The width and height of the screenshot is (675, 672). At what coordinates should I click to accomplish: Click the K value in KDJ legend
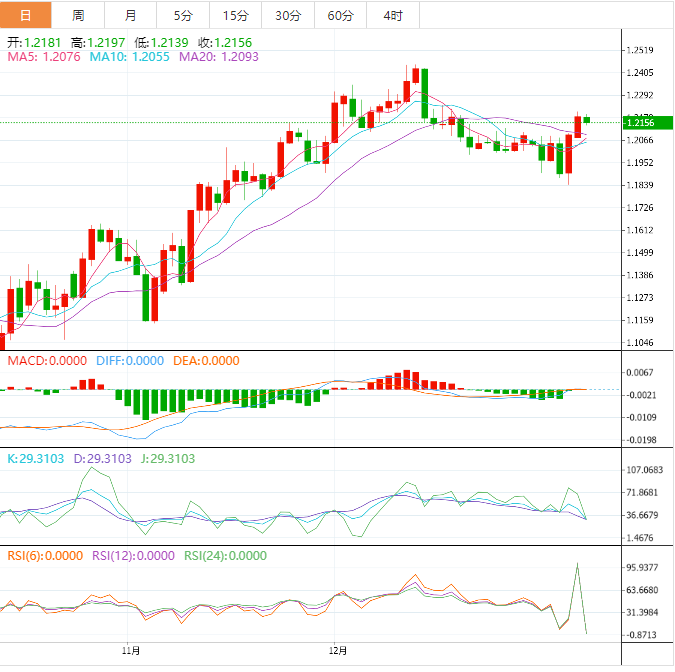click(x=36, y=458)
